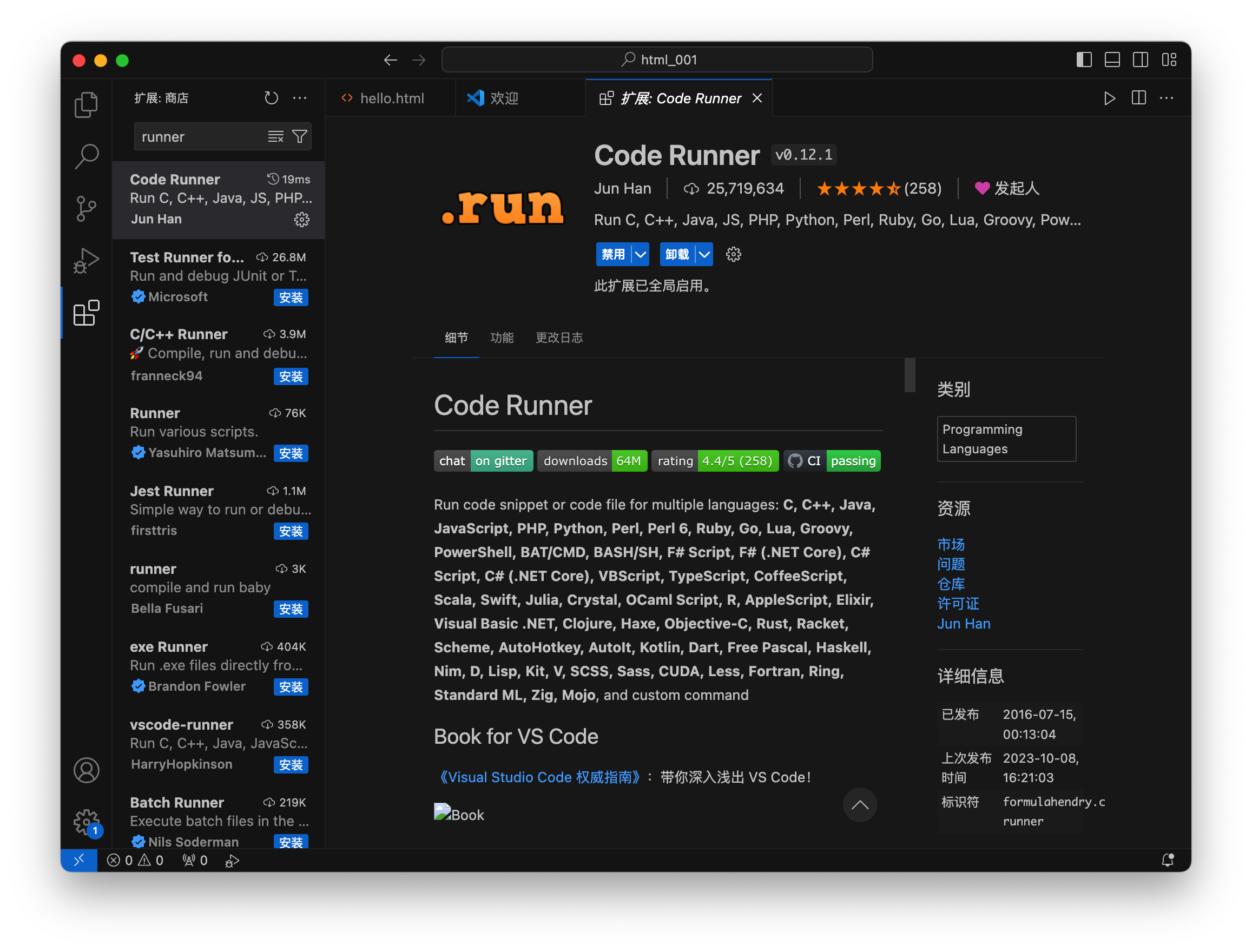The height and width of the screenshot is (952, 1252).
Task: Install the vscode-runner extension
Action: point(291,765)
